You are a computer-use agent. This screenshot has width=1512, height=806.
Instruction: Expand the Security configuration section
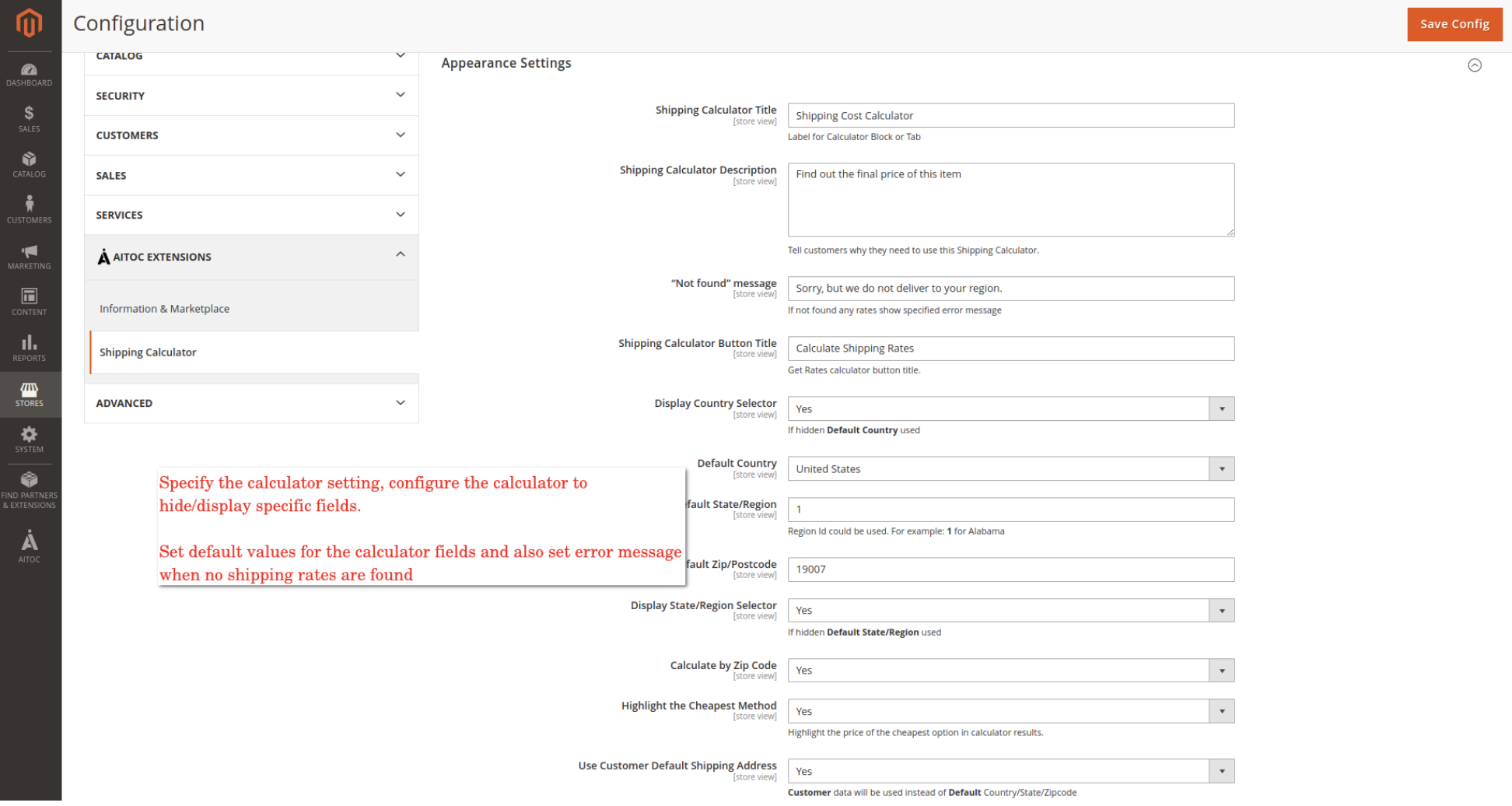click(251, 96)
